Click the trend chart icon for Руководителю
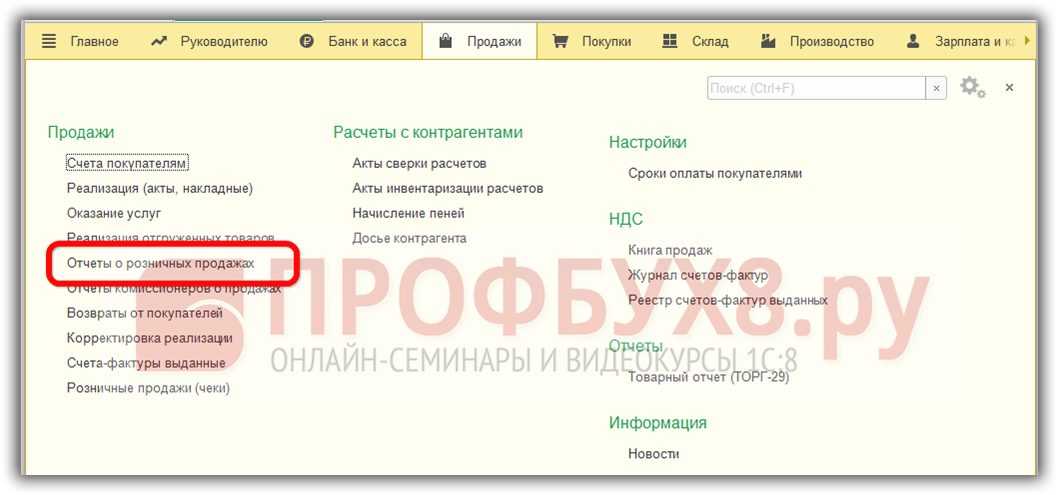The width and height of the screenshot is (1058, 495). pyautogui.click(x=159, y=42)
